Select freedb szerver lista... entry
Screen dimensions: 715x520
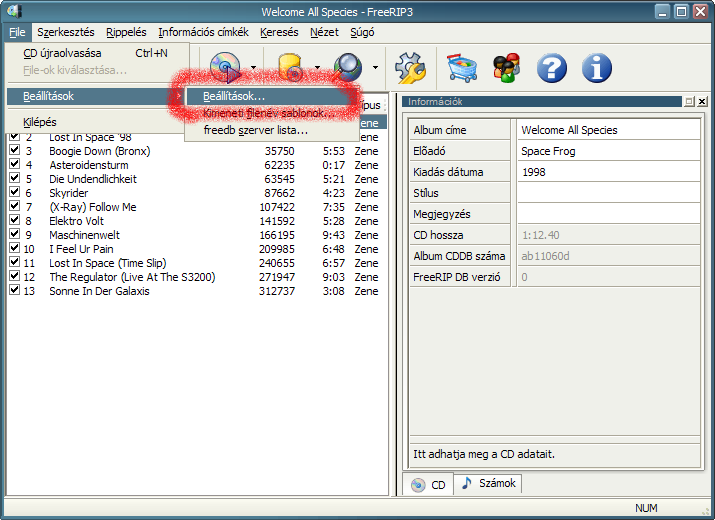tap(271, 130)
